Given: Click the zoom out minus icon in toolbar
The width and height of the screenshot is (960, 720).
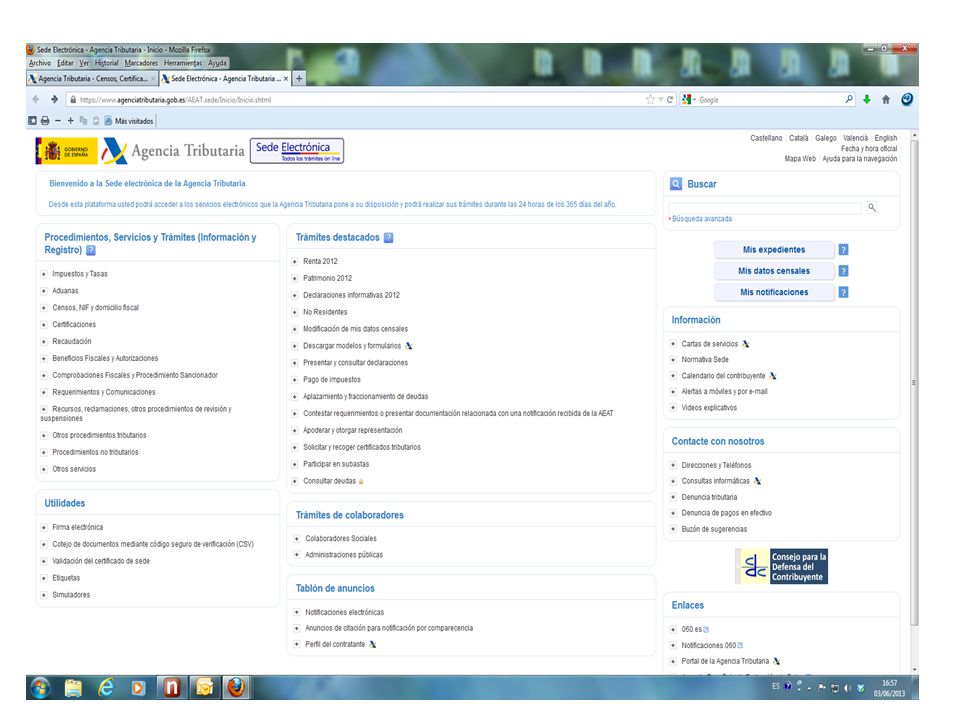Looking at the screenshot, I should pos(58,121).
